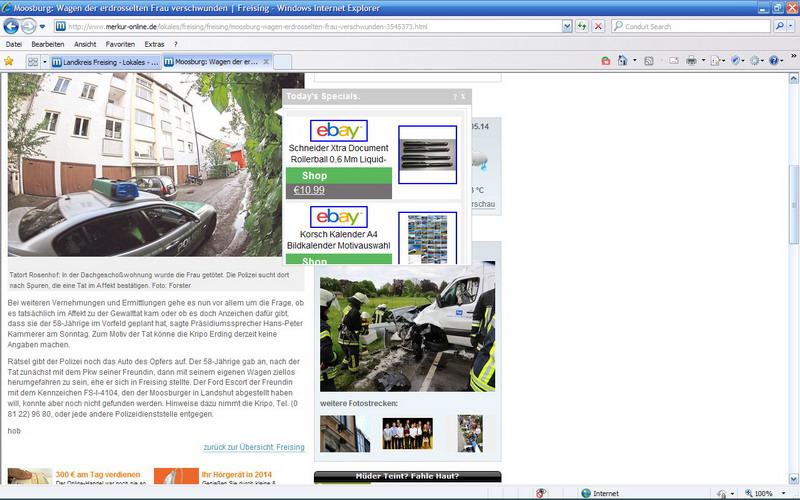800x500 pixels.
Task: Open Favorites with the yellow star icon
Action: [9, 62]
